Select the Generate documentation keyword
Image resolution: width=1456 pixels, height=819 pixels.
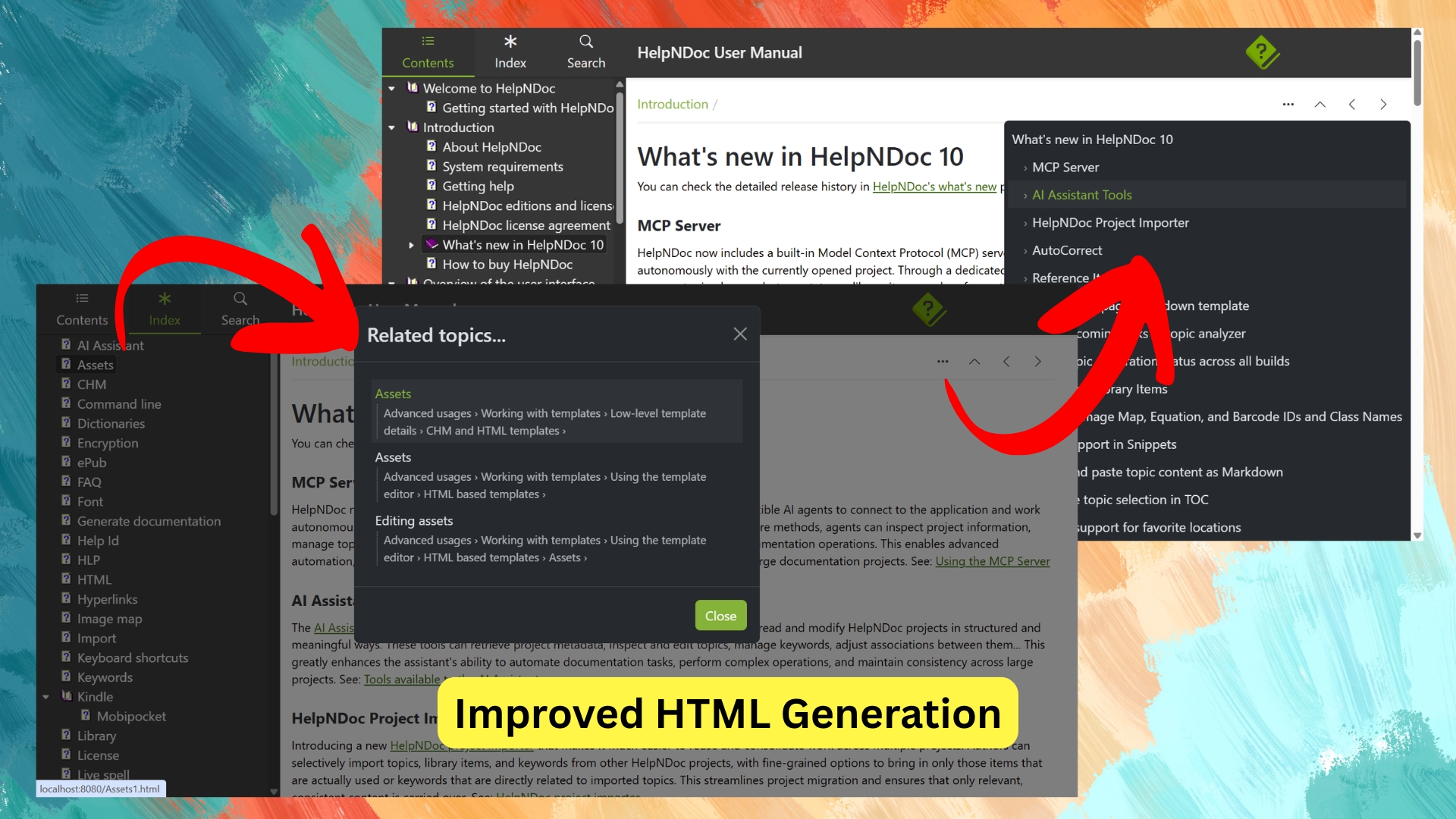coord(149,521)
